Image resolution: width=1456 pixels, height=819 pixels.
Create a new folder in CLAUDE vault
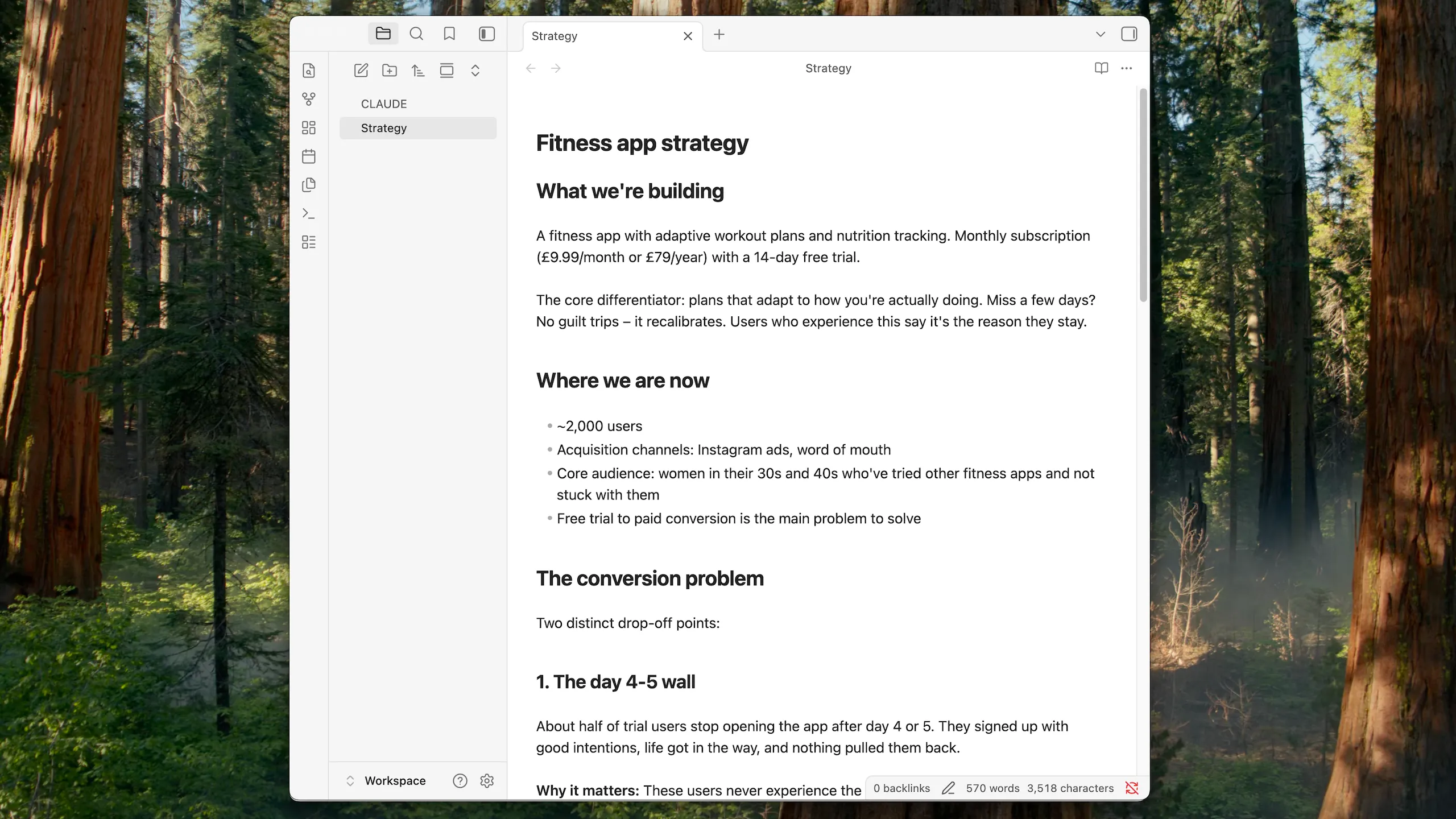tap(390, 70)
